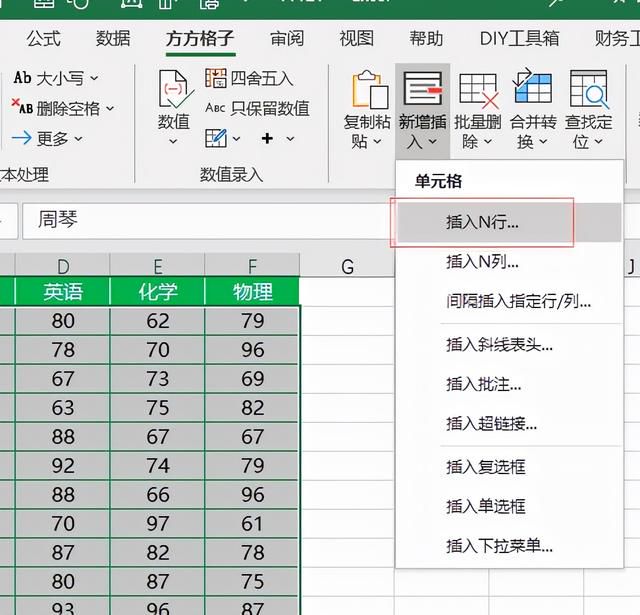
Task: Click the 更多 arrow icon
Action: point(22,138)
